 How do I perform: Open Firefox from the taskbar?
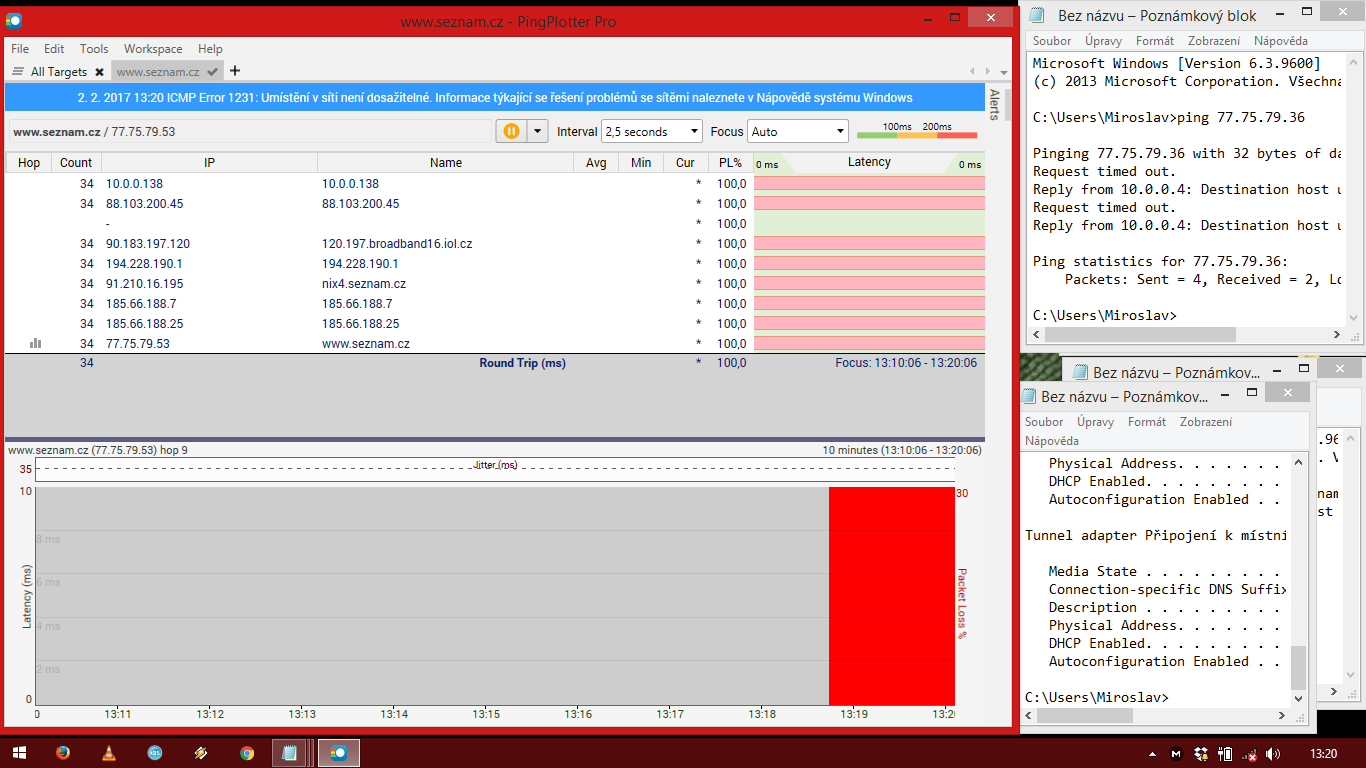click(x=63, y=753)
